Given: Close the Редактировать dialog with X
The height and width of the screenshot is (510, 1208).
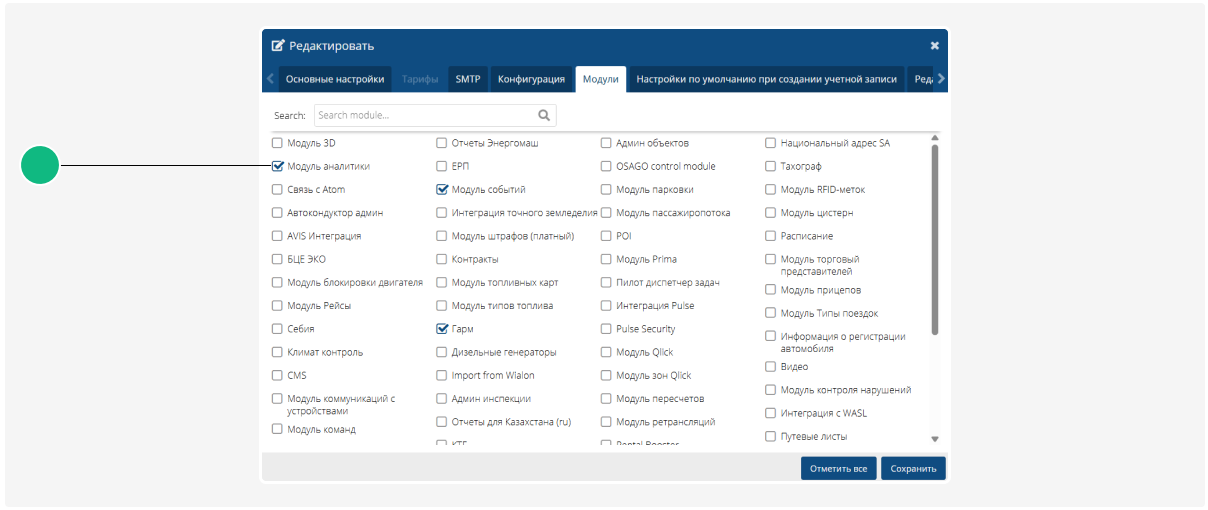Looking at the screenshot, I should [x=935, y=46].
